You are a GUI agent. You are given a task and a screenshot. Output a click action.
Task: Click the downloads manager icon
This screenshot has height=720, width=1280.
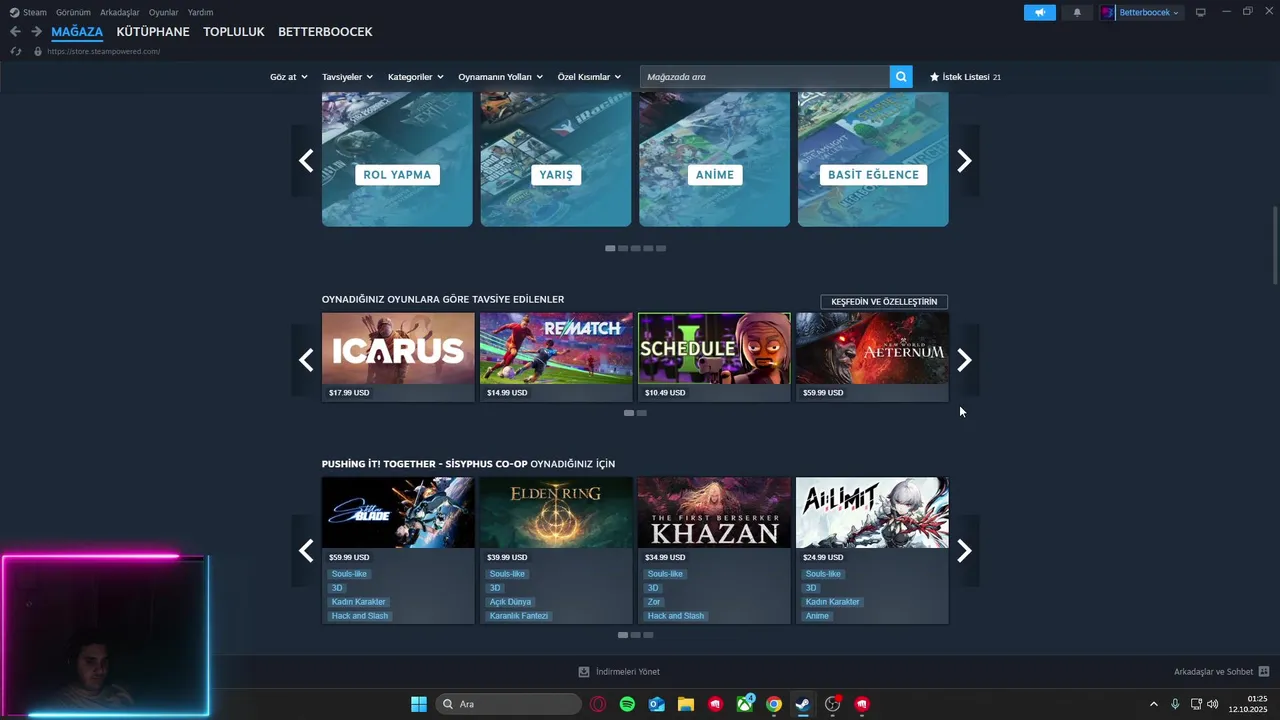pos(584,672)
